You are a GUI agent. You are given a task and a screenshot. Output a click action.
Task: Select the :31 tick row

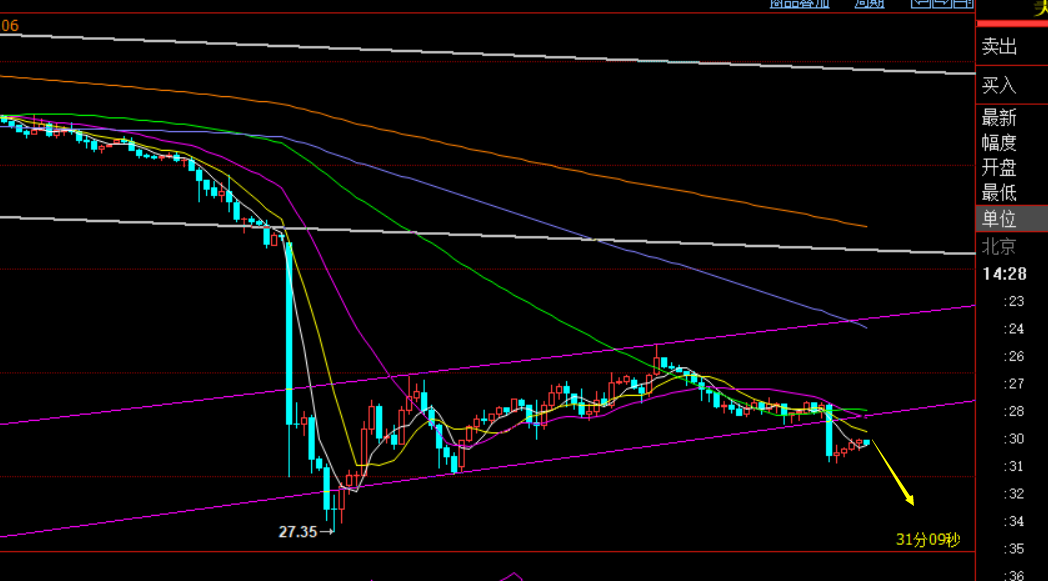1014,466
